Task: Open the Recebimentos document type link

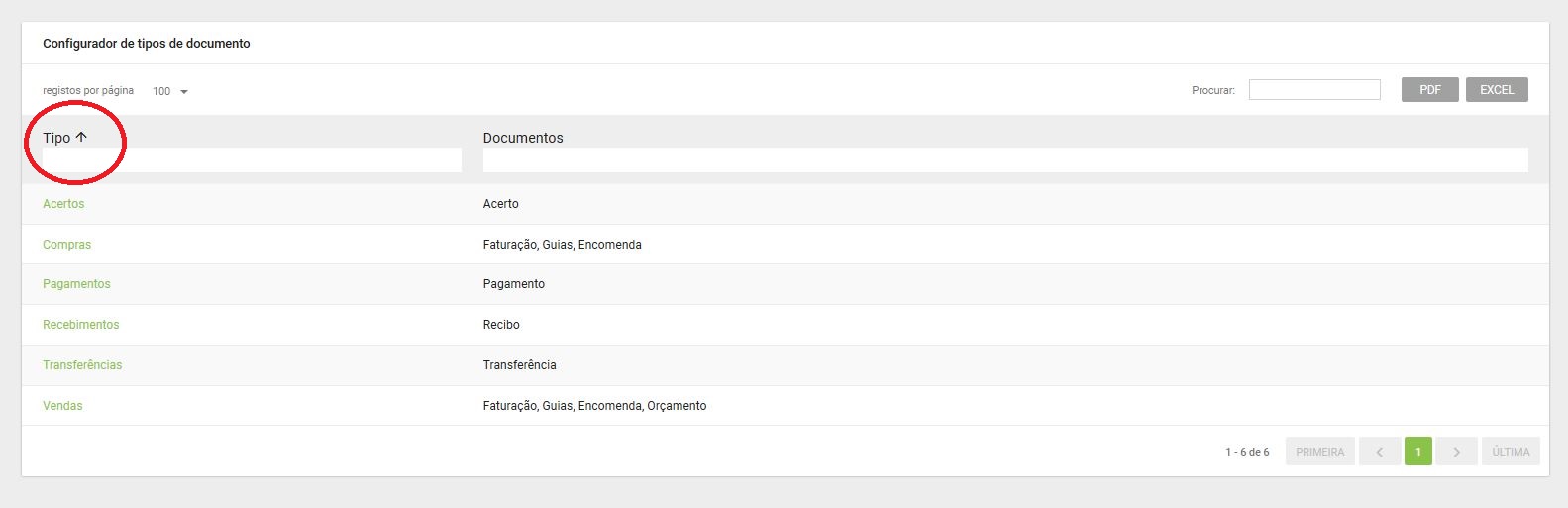Action: tap(80, 325)
